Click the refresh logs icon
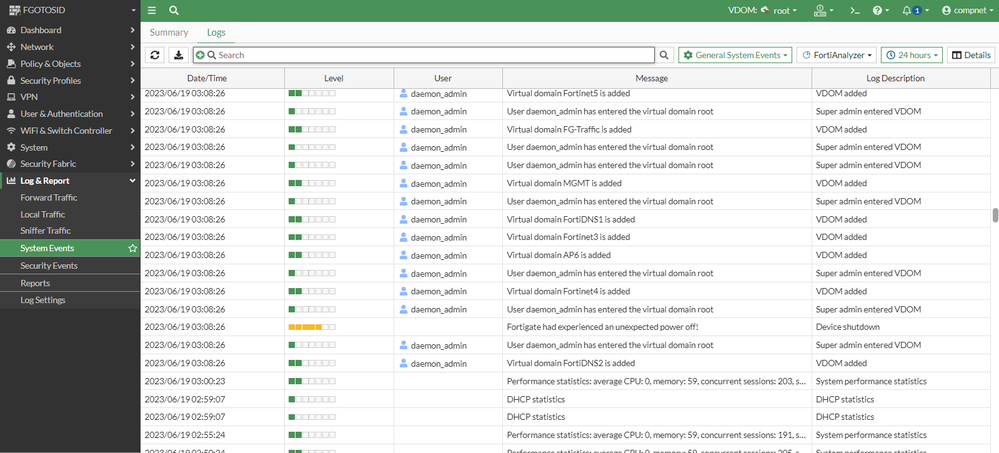The width and height of the screenshot is (999, 453). point(155,55)
